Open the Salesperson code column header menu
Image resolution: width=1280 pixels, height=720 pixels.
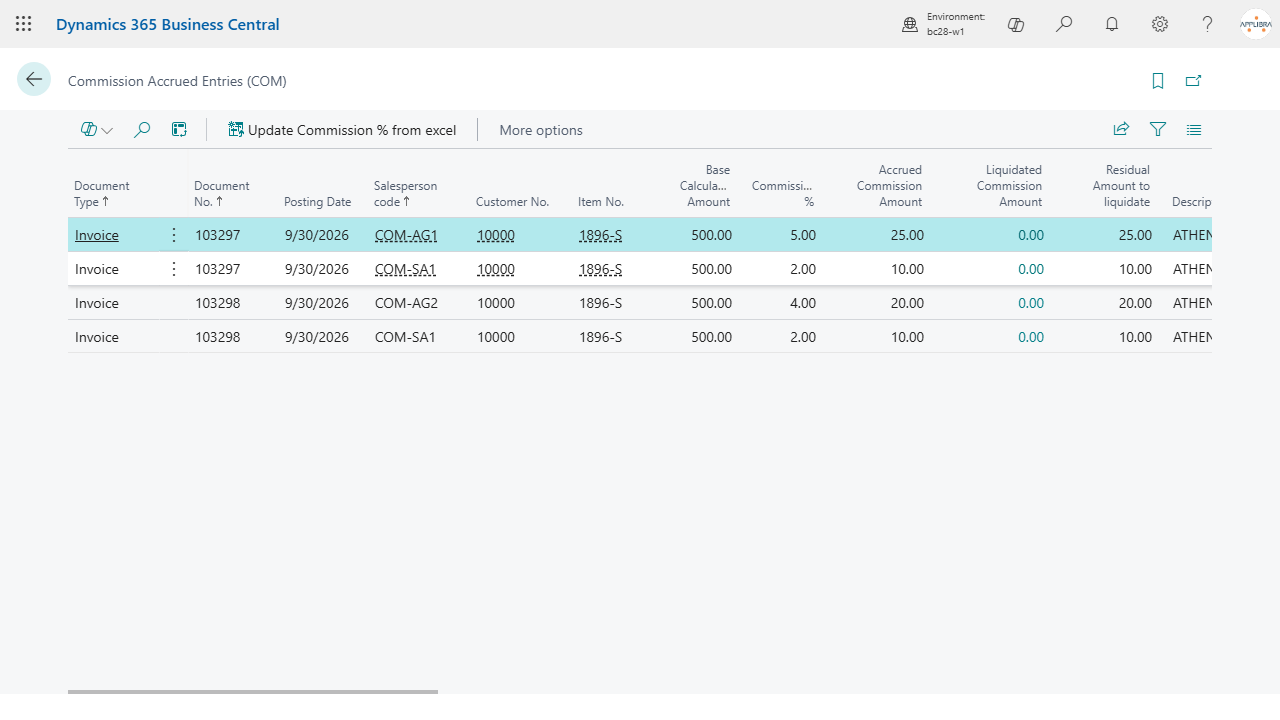405,193
